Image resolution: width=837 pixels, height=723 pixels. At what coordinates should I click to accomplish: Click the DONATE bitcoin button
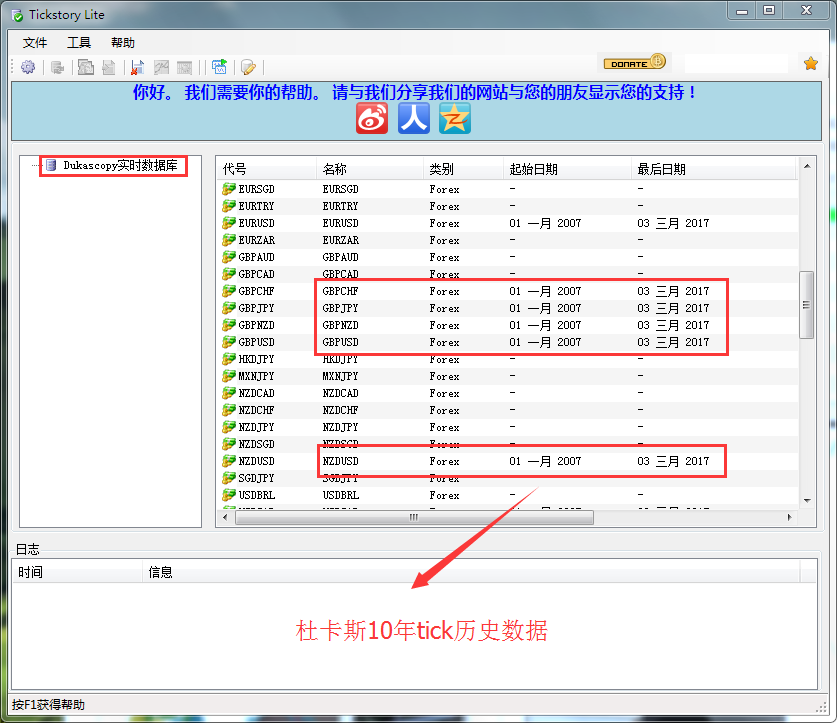tap(635, 62)
